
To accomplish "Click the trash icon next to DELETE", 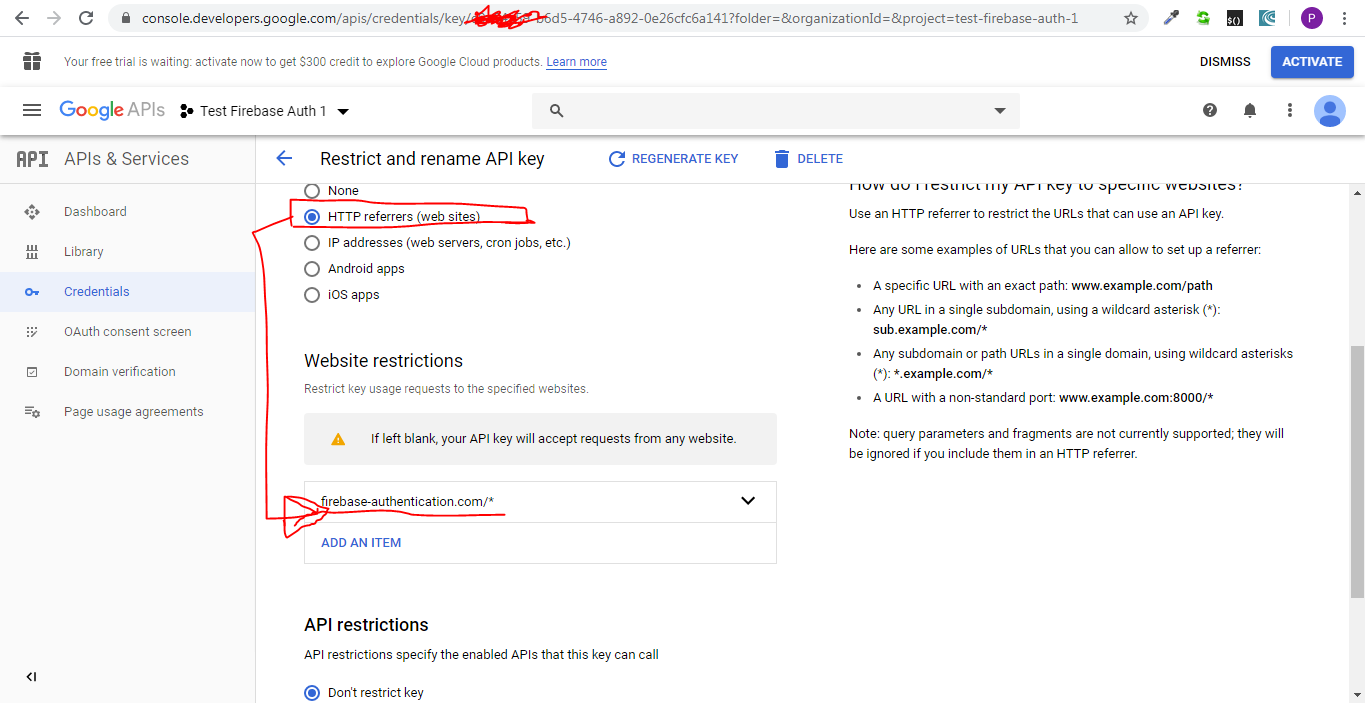I will (x=782, y=158).
